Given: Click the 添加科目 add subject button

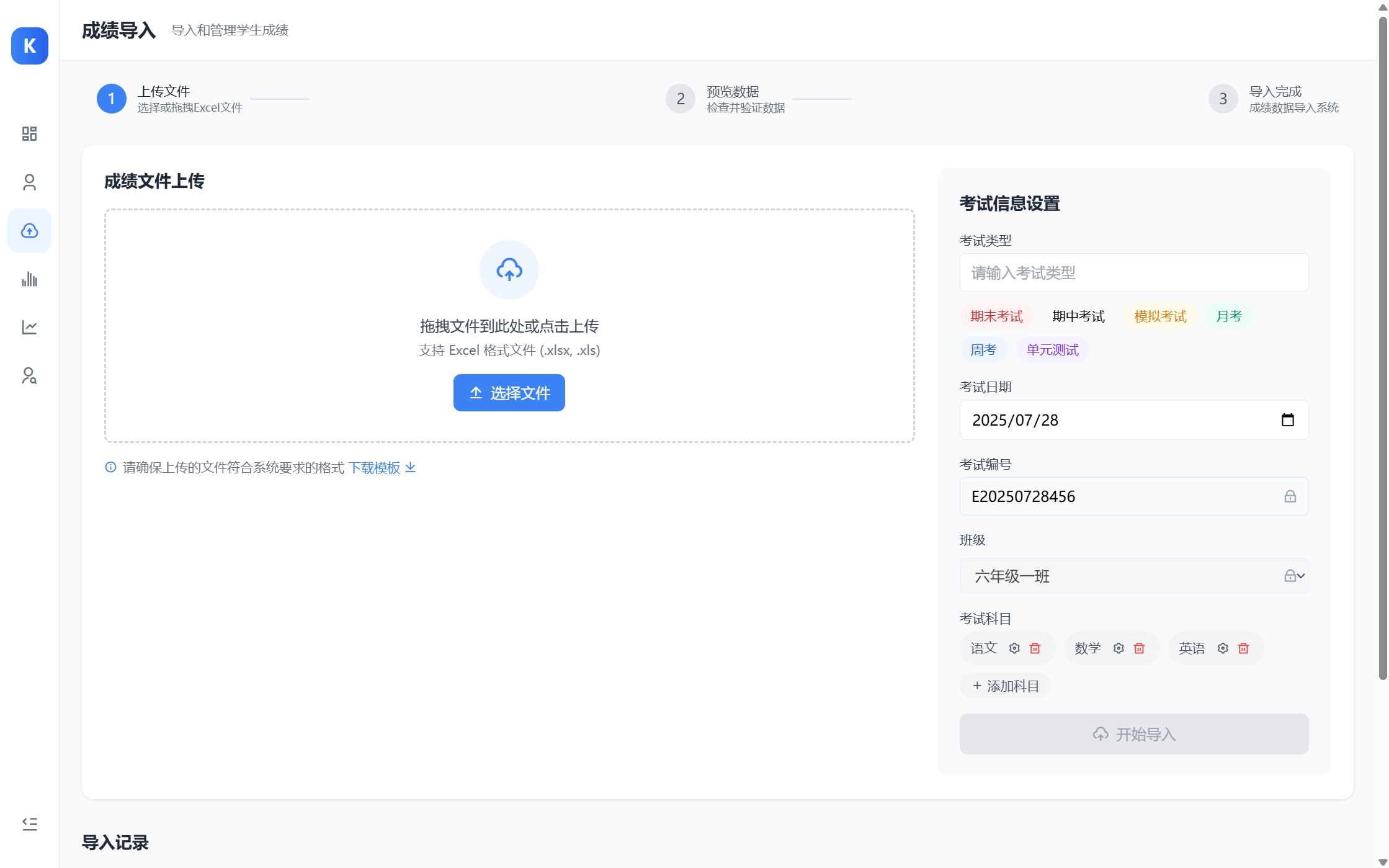Looking at the screenshot, I should pyautogui.click(x=1005, y=686).
